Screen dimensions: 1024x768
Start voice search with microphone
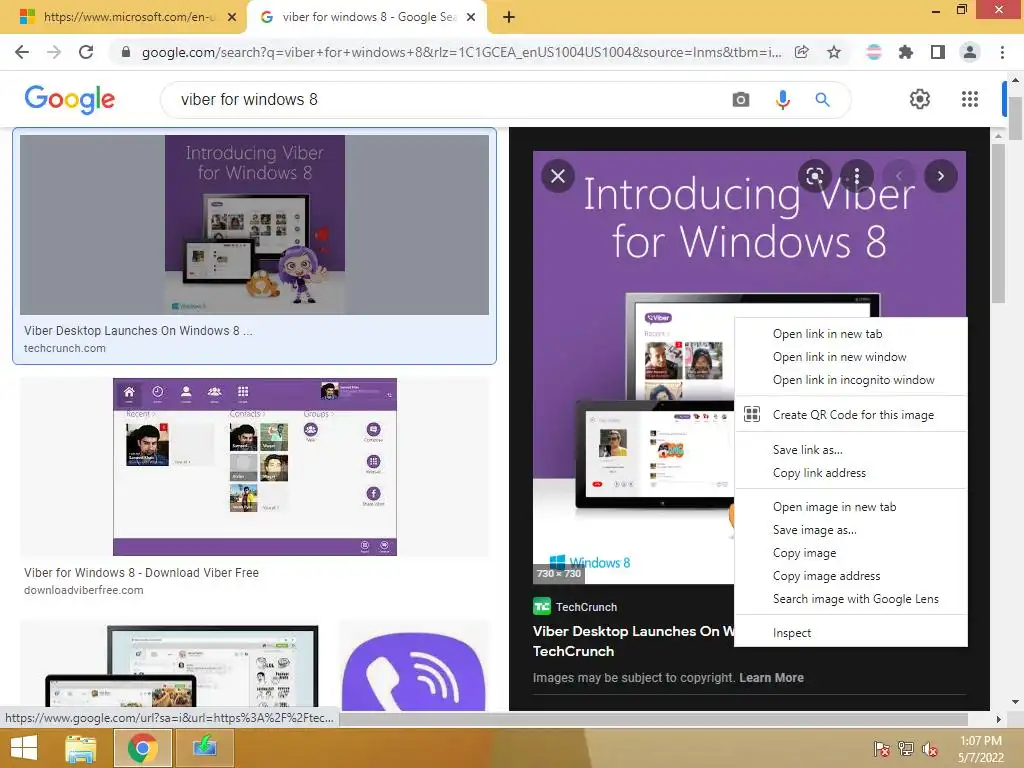click(x=782, y=99)
